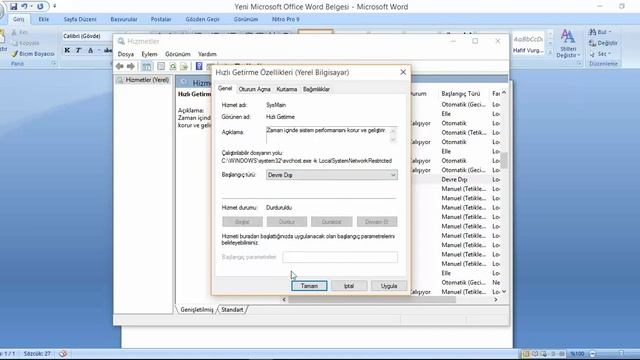Switch to the Sayfa Düzeni ribbon tab

pyautogui.click(x=80, y=19)
